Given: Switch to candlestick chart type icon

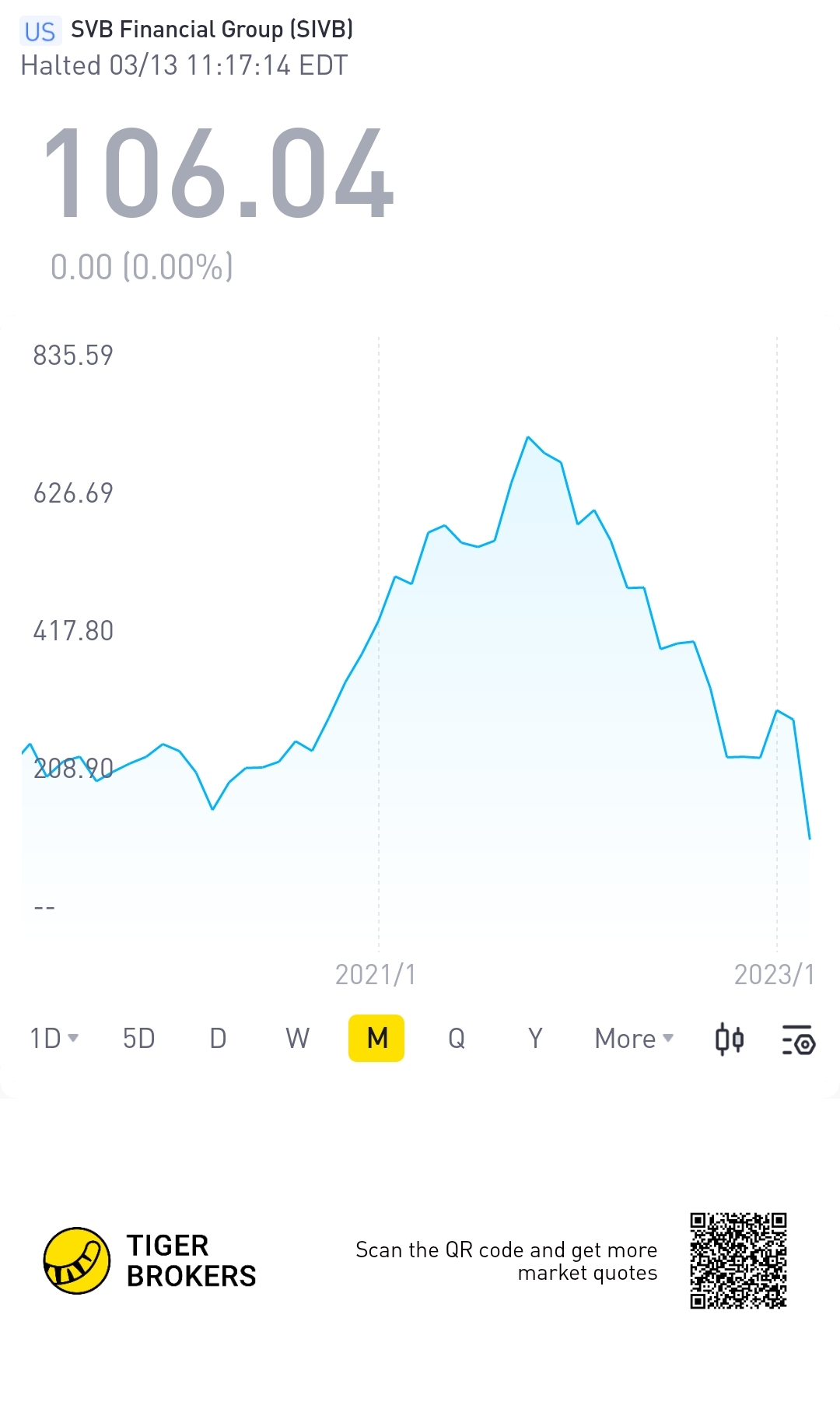Looking at the screenshot, I should [x=729, y=1039].
